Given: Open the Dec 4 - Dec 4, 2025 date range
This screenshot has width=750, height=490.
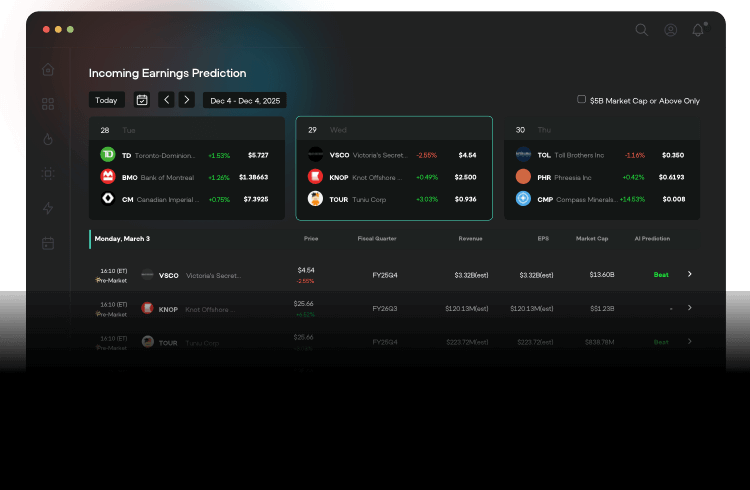Looking at the screenshot, I should (245, 100).
